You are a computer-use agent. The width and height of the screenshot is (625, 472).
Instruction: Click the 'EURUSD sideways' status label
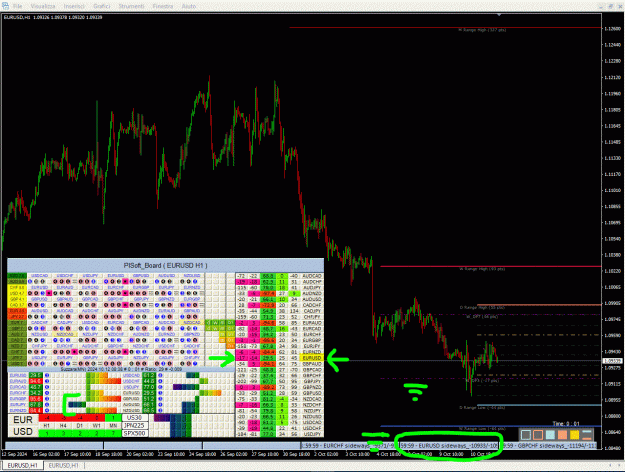449,446
